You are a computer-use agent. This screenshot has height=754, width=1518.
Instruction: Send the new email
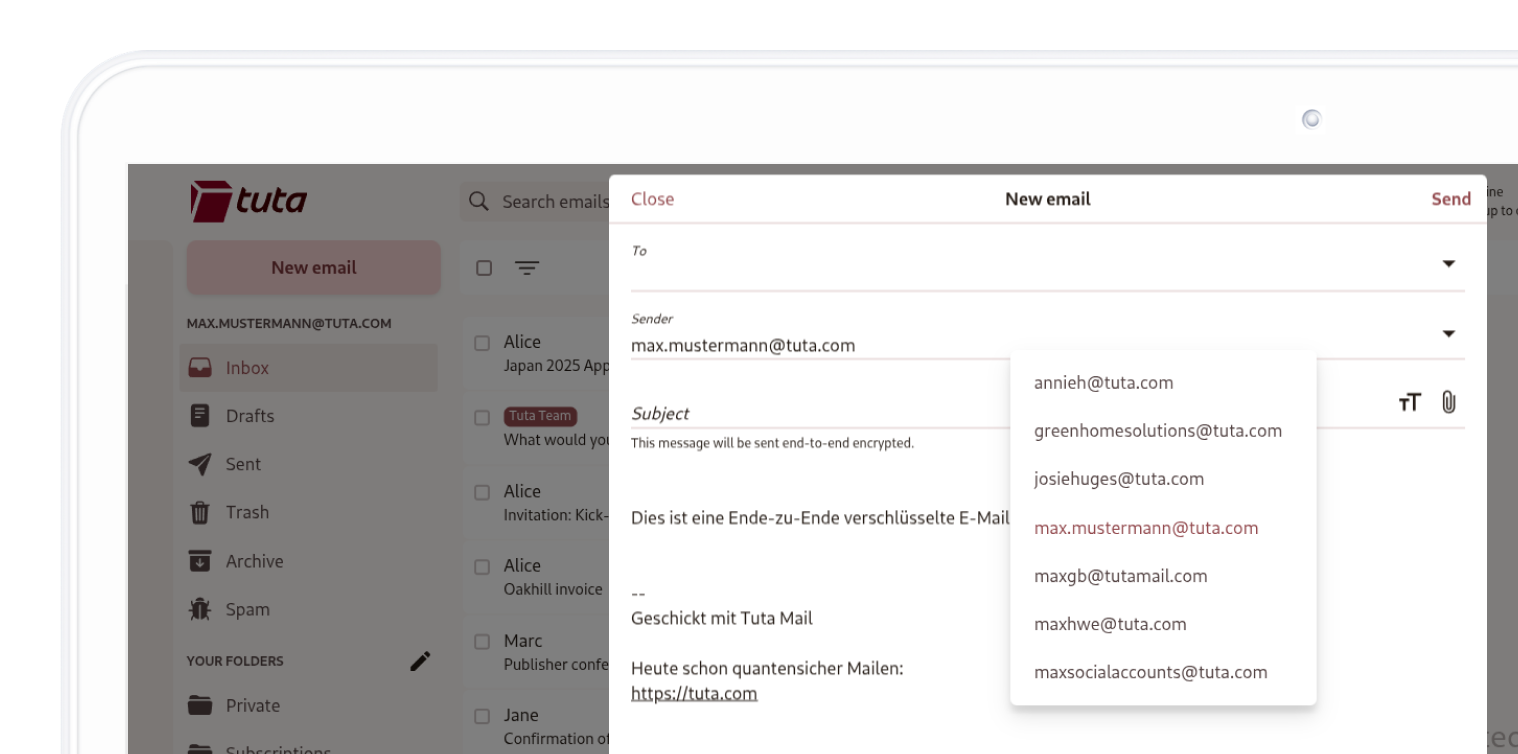coord(1451,199)
